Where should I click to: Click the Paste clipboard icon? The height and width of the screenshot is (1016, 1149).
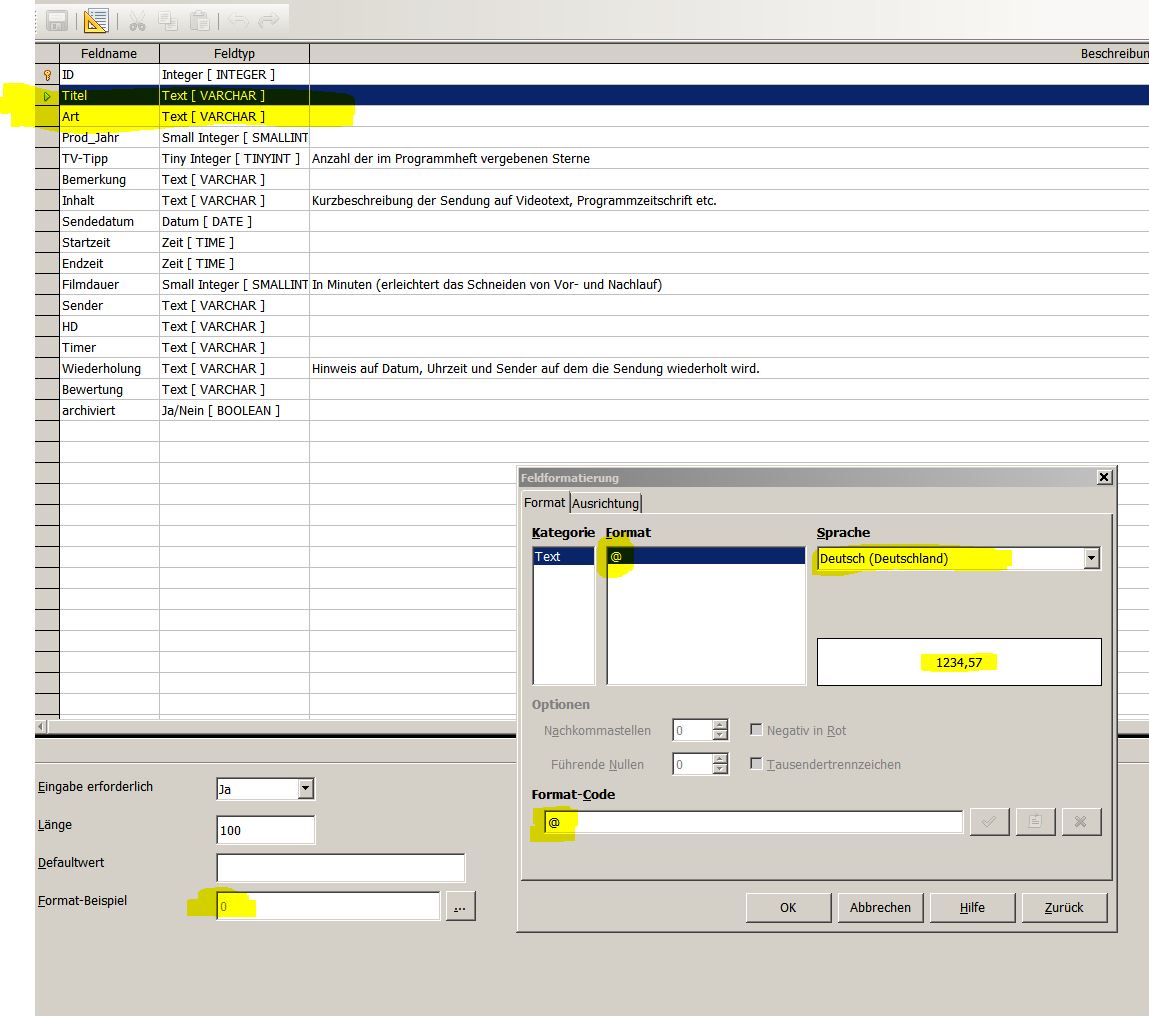tap(199, 21)
